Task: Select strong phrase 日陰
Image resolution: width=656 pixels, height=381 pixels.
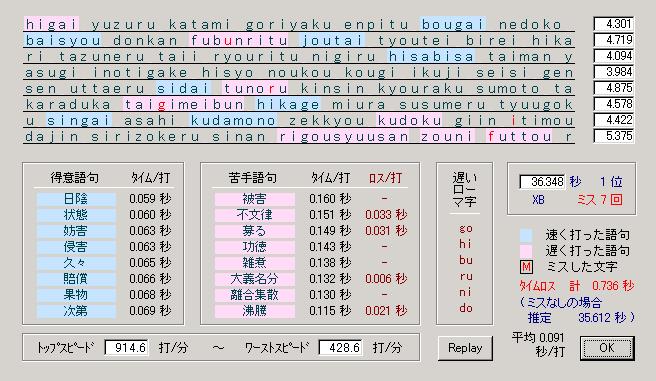Action: click(x=76, y=199)
